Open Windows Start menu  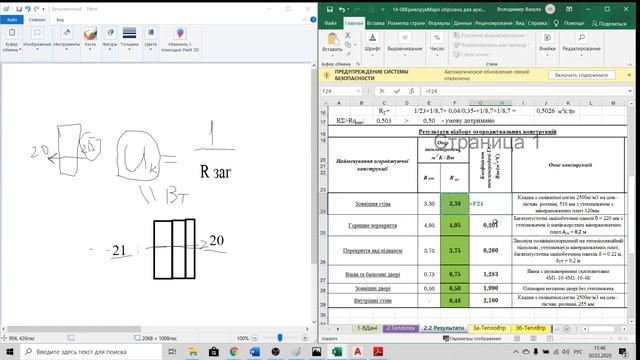point(10,351)
